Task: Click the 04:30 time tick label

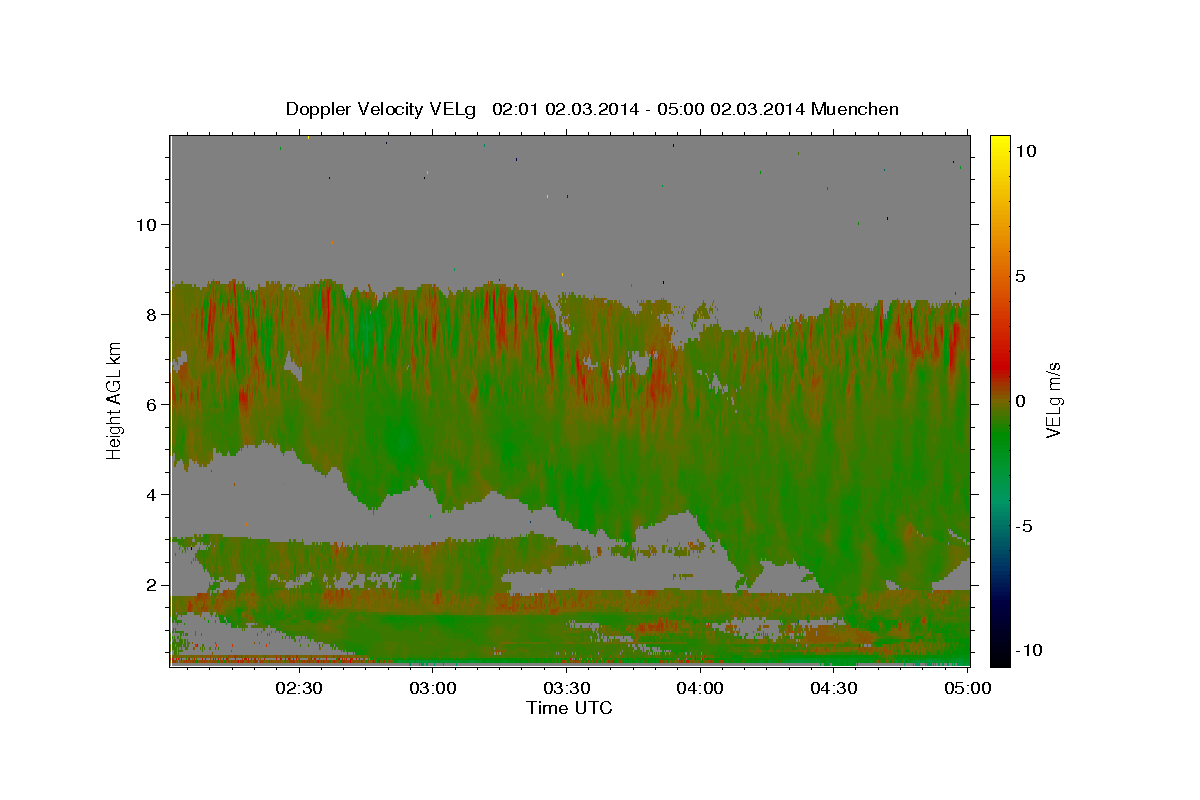Action: 833,688
